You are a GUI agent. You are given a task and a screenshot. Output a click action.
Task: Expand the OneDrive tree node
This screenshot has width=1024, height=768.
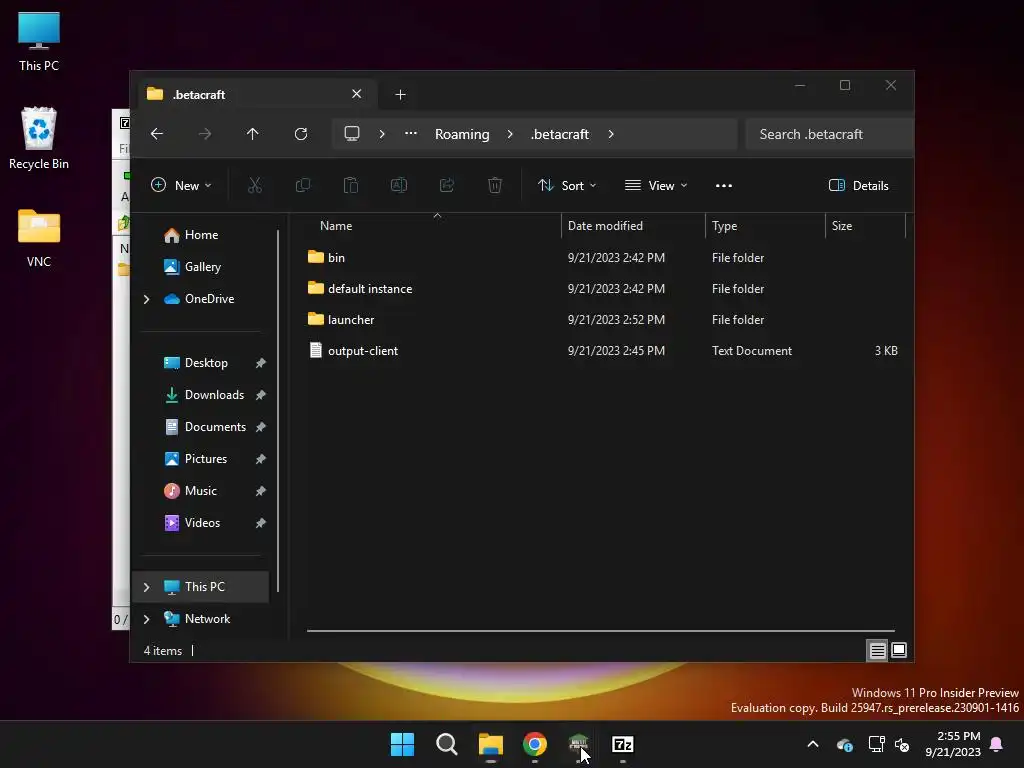click(146, 299)
